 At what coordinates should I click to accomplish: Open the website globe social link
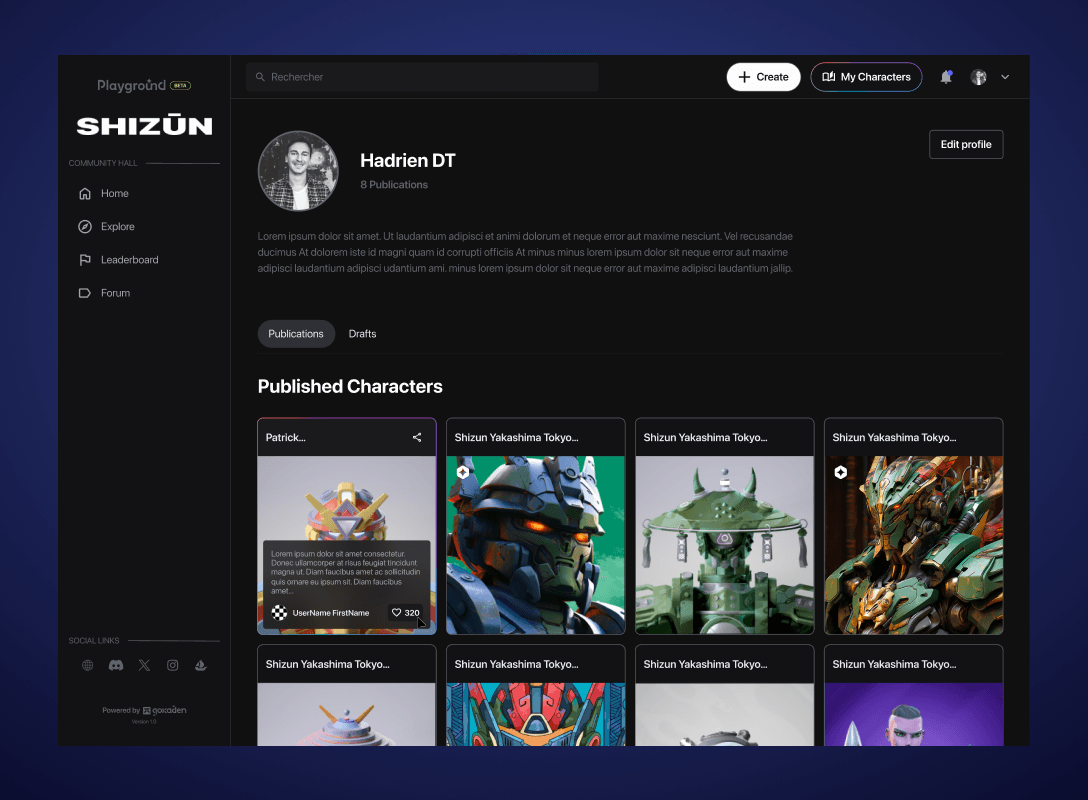[x=87, y=665]
